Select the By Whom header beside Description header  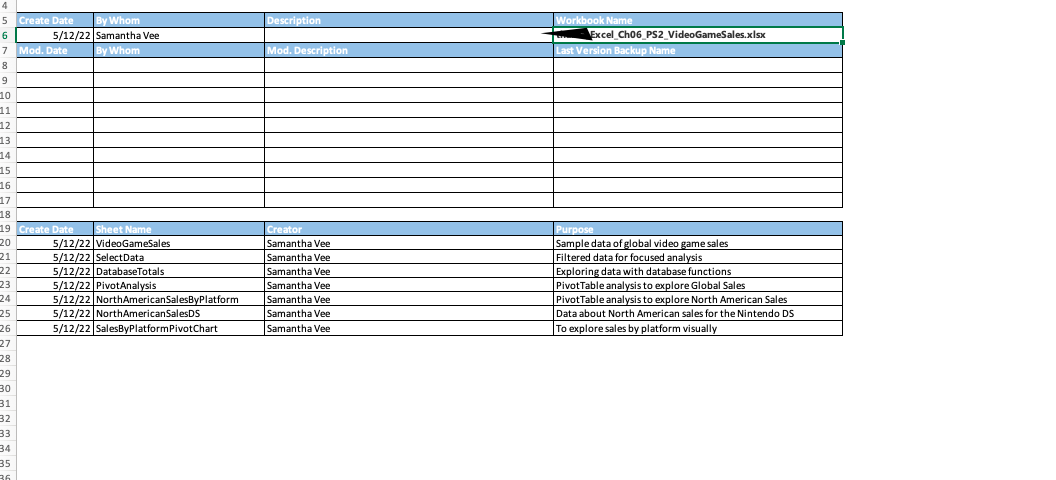pyautogui.click(x=179, y=20)
